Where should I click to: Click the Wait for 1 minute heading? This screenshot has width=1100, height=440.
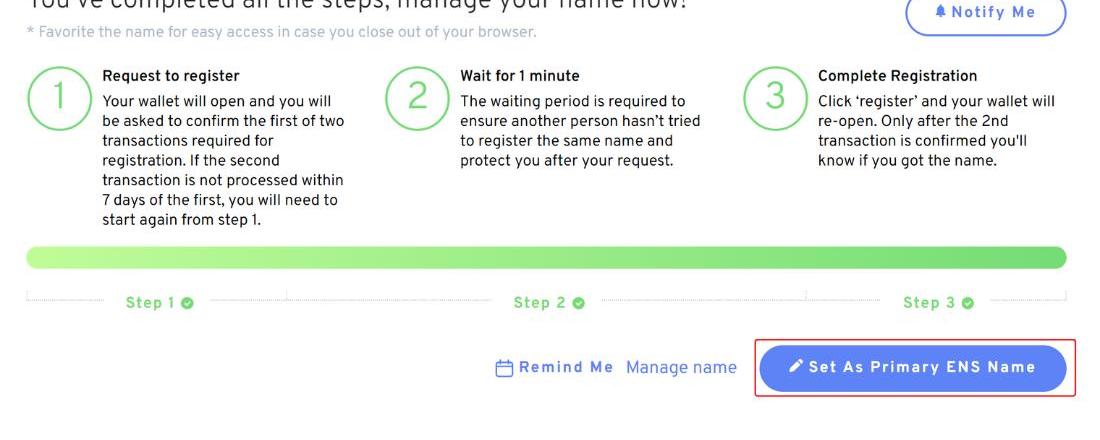(x=520, y=76)
